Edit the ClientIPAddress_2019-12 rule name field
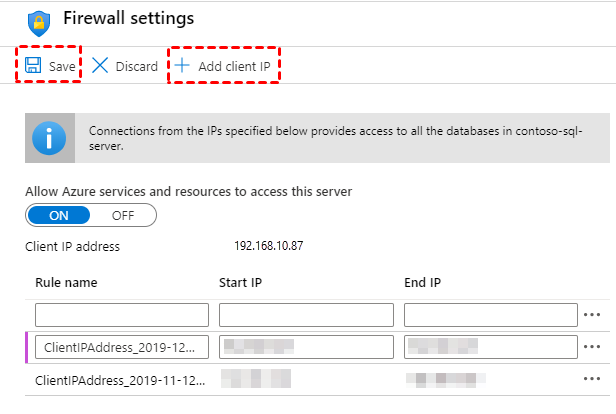This screenshot has height=414, width=616. click(x=122, y=347)
